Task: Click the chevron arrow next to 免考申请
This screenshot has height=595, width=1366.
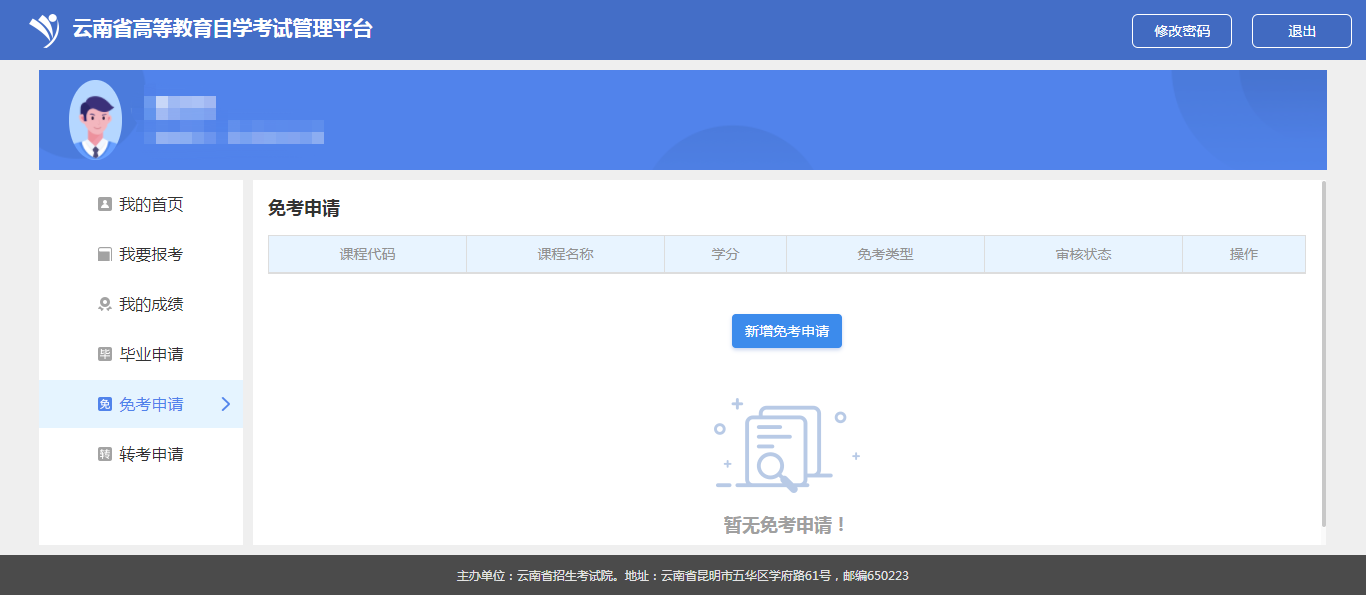Action: coord(225,404)
